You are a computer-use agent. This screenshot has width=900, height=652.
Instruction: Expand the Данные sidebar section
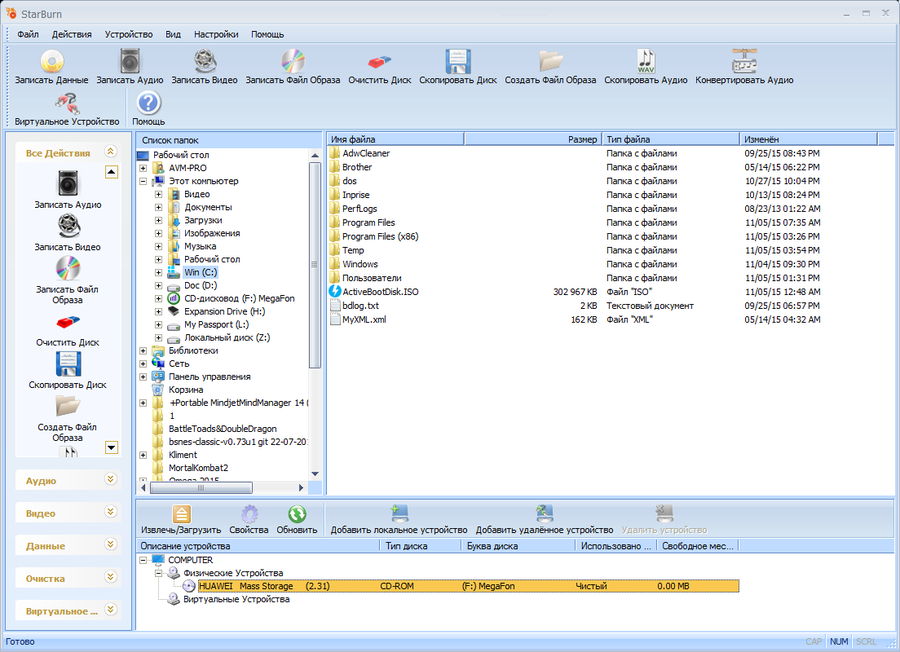(x=111, y=546)
